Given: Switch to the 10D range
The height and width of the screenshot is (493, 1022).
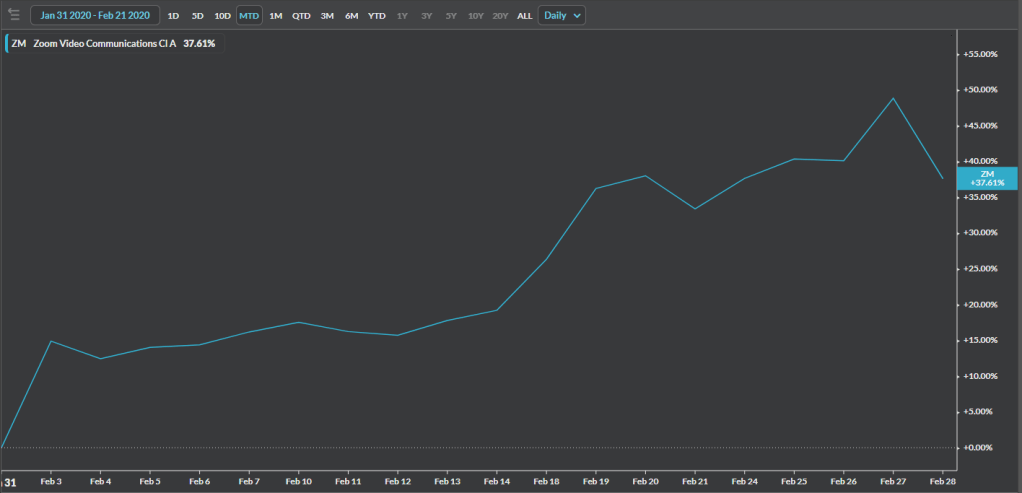Looking at the screenshot, I should [222, 16].
